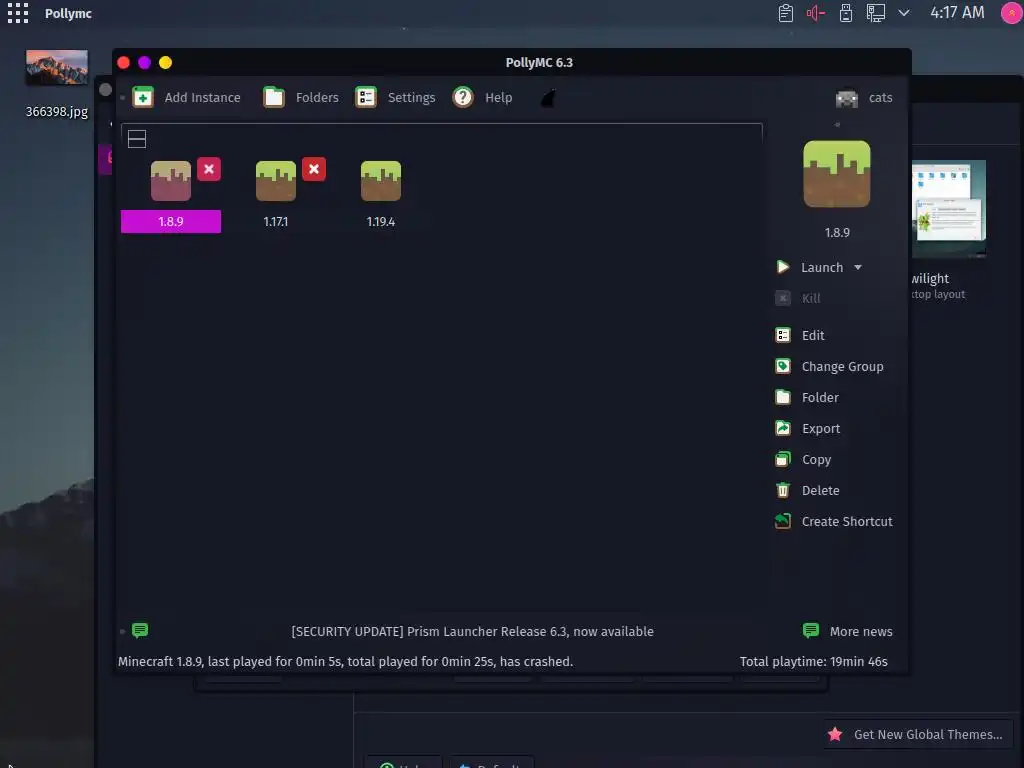
Task: Open Settings via its toolbar icon
Action: pos(366,97)
